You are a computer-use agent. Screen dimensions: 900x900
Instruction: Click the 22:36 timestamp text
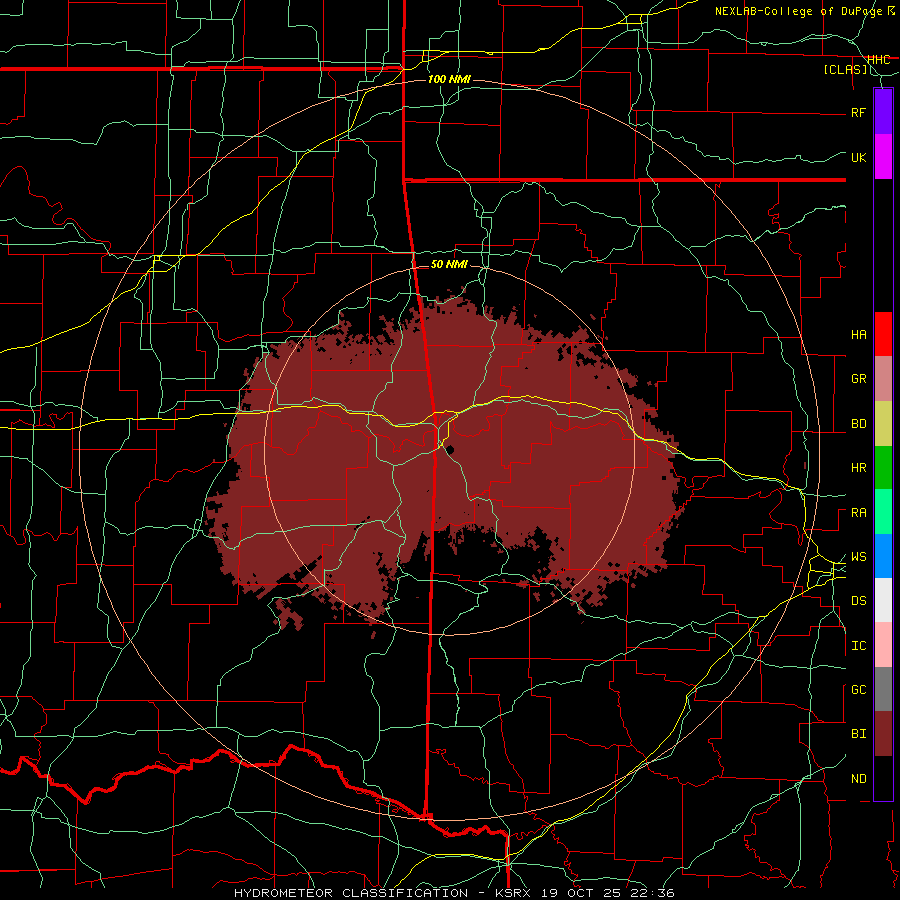654,893
